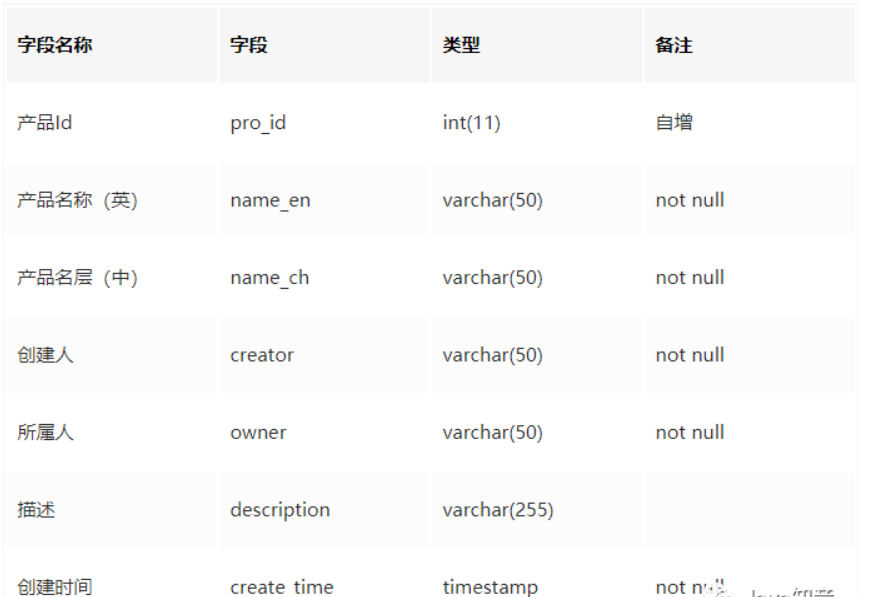Click the varchar(255) type cell
The image size is (878, 597).
click(x=537, y=510)
